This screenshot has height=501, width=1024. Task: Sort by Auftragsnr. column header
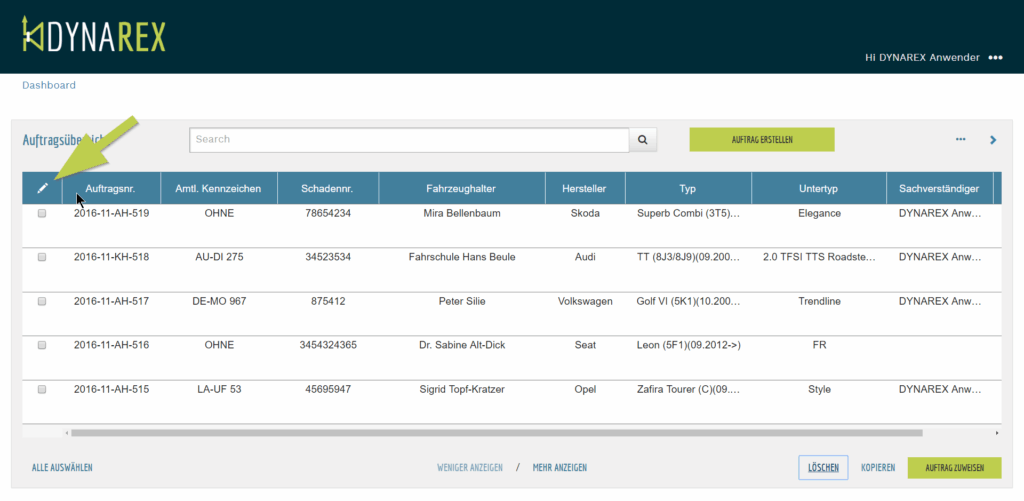tap(111, 188)
